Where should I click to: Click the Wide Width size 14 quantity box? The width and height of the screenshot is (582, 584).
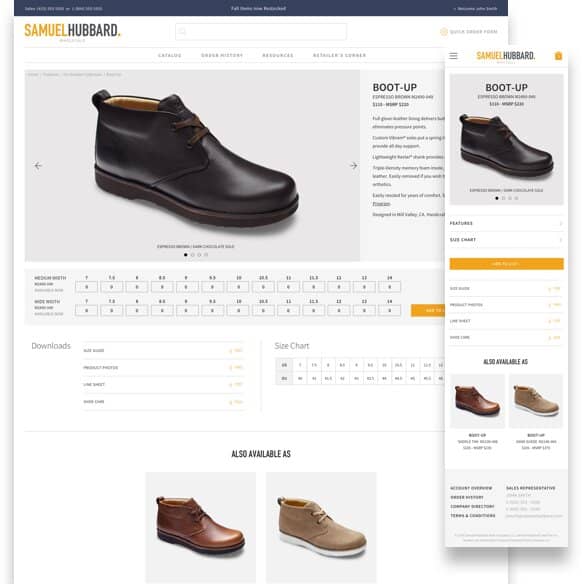(389, 311)
